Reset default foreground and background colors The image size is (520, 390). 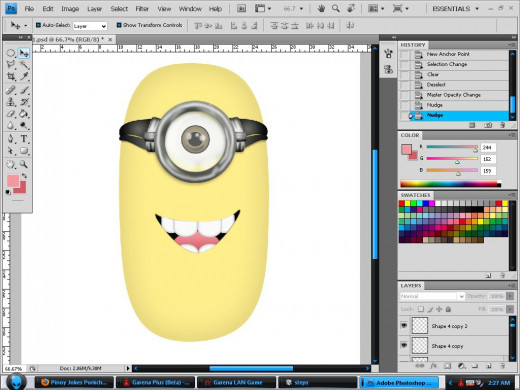(8, 192)
